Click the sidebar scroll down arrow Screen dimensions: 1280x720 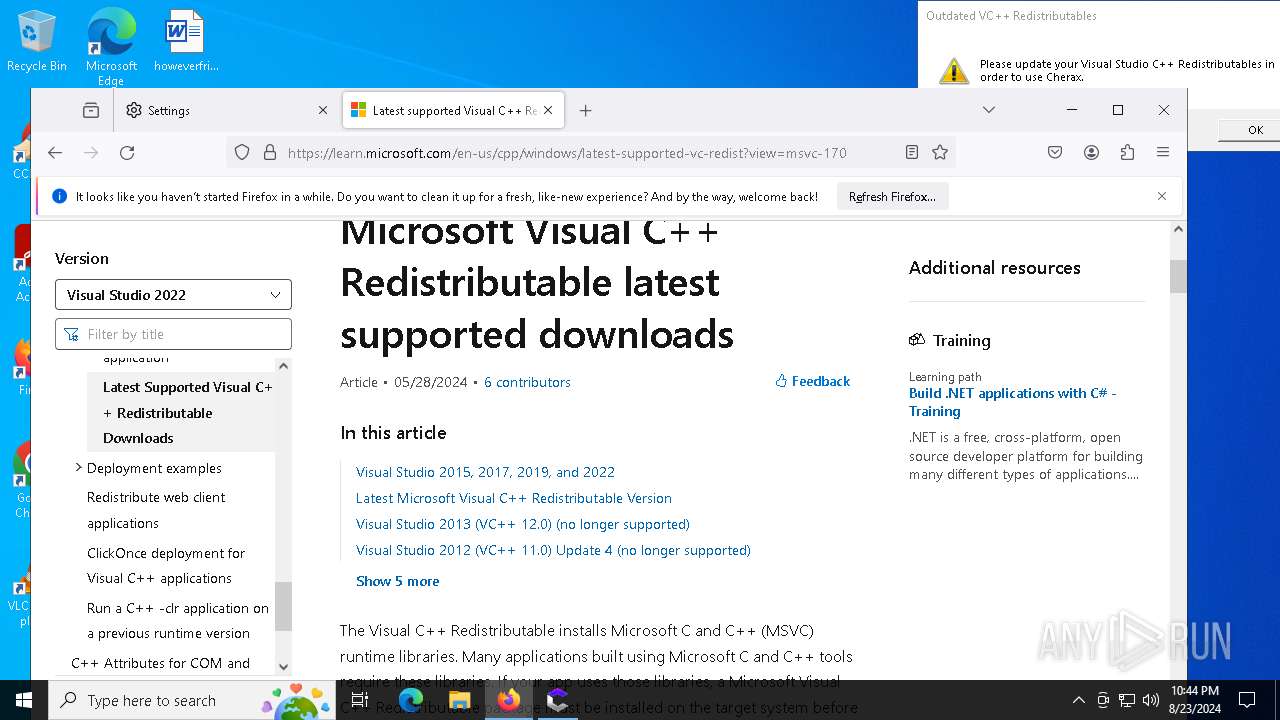283,666
